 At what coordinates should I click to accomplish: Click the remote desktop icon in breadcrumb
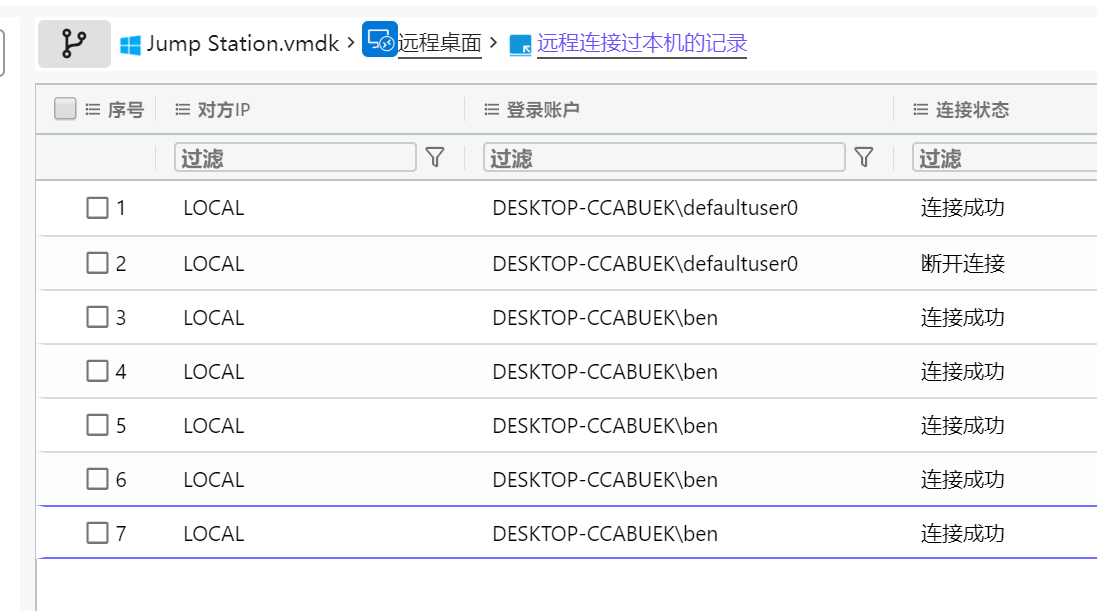pyautogui.click(x=380, y=39)
